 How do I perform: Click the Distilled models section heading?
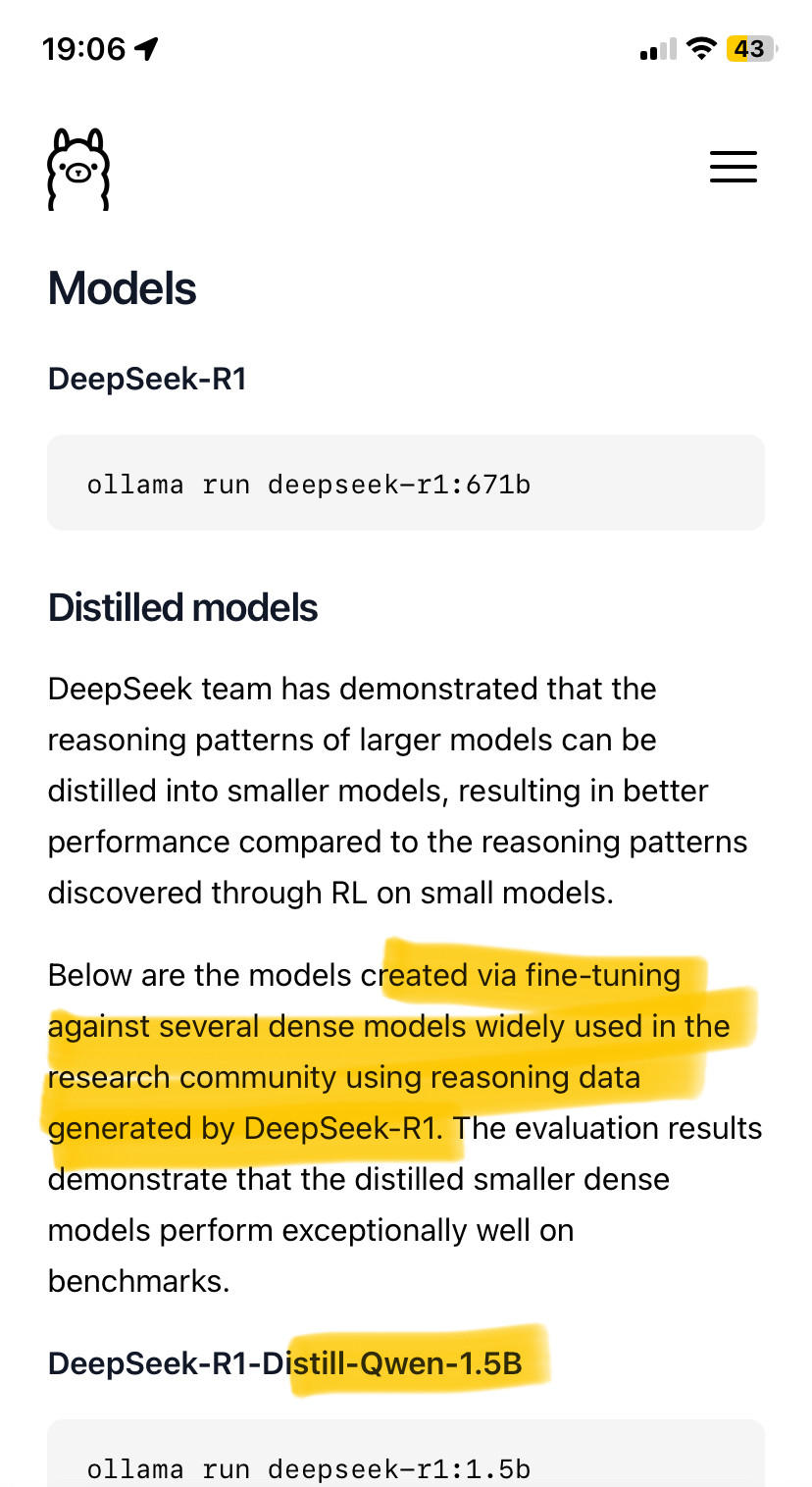(183, 608)
